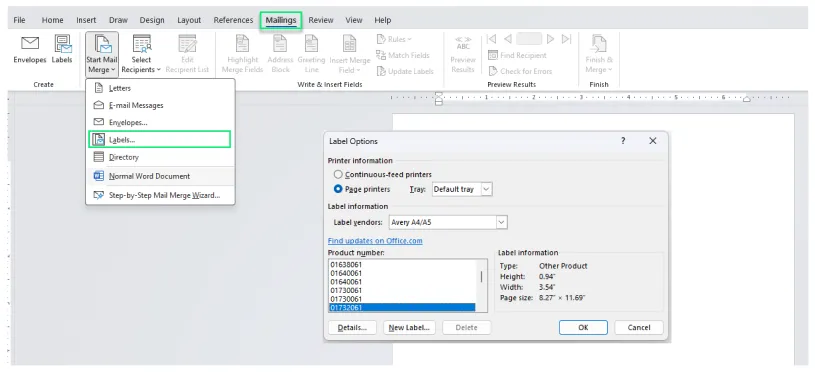The width and height of the screenshot is (815, 374).
Task: Choose Labels... from the mail merge menu
Action: pyautogui.click(x=160, y=139)
